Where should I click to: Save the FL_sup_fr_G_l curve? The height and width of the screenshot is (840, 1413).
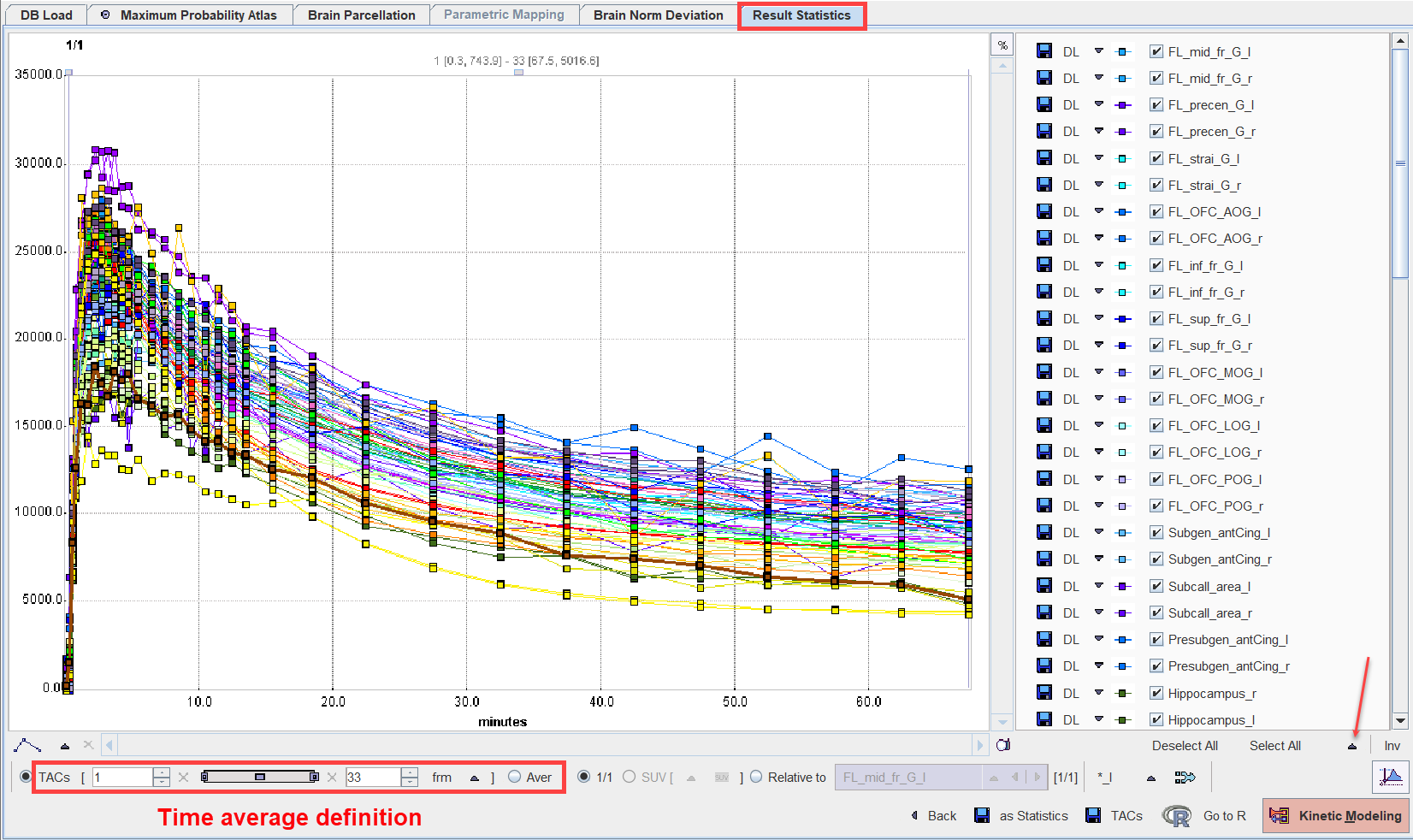click(1043, 318)
